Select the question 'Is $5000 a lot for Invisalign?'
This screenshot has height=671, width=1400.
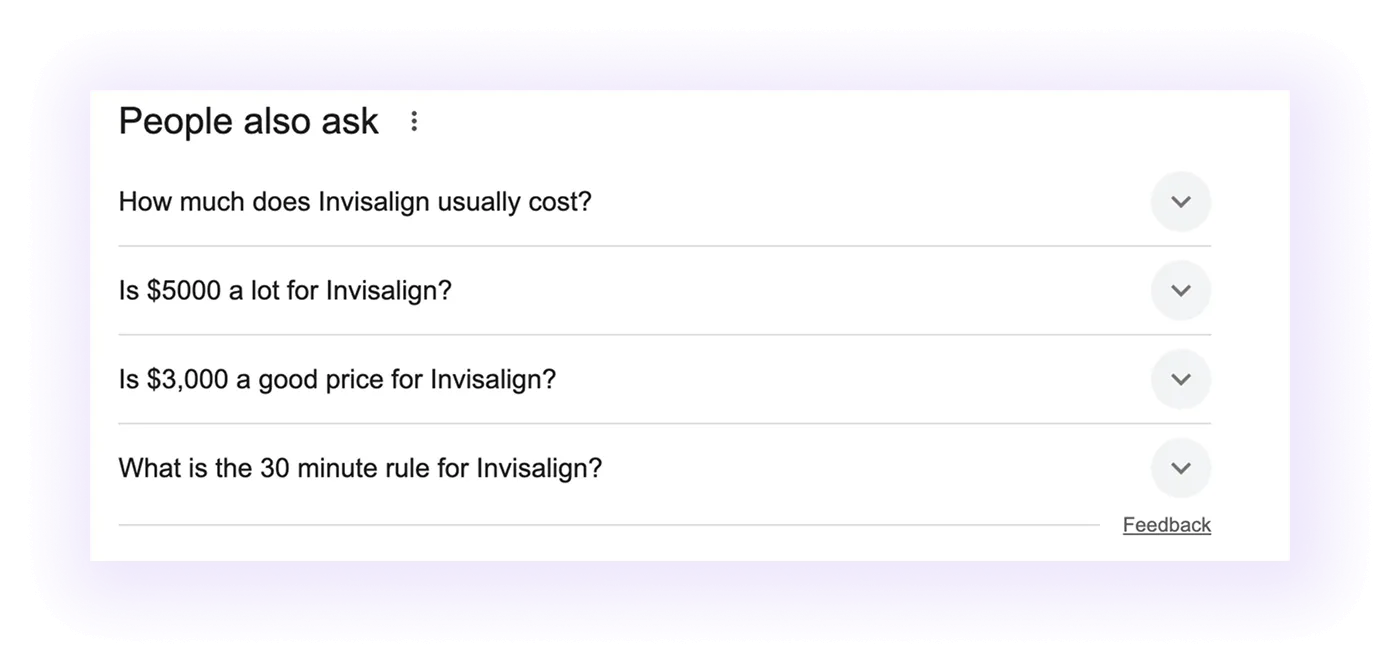coord(285,290)
